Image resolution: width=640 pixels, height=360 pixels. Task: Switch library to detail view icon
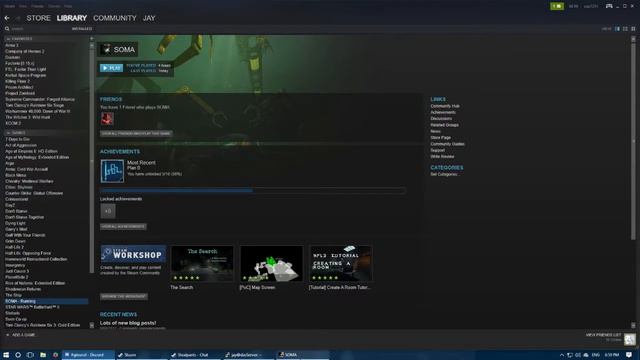point(617,29)
